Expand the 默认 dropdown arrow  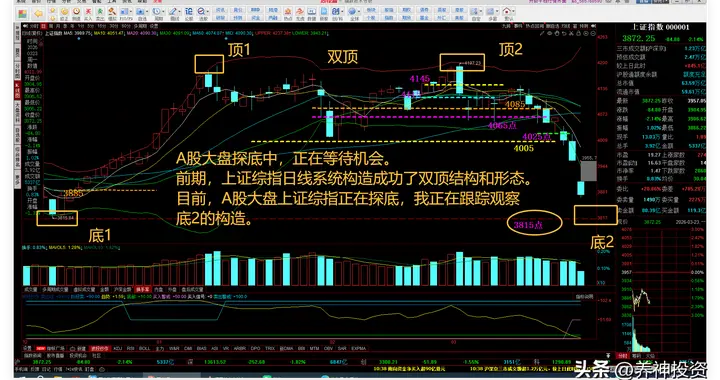513,11
